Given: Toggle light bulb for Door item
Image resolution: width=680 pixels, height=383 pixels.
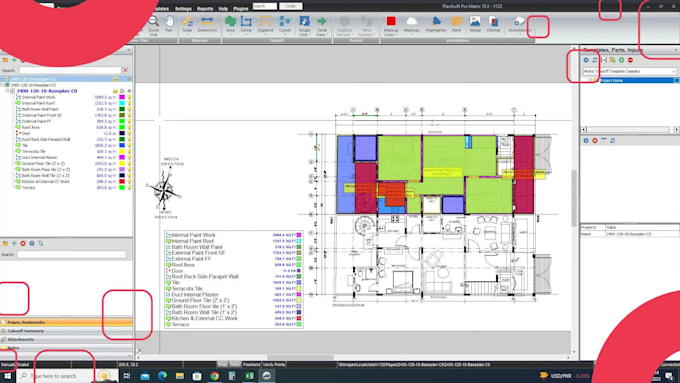Looking at the screenshot, I should [x=129, y=134].
